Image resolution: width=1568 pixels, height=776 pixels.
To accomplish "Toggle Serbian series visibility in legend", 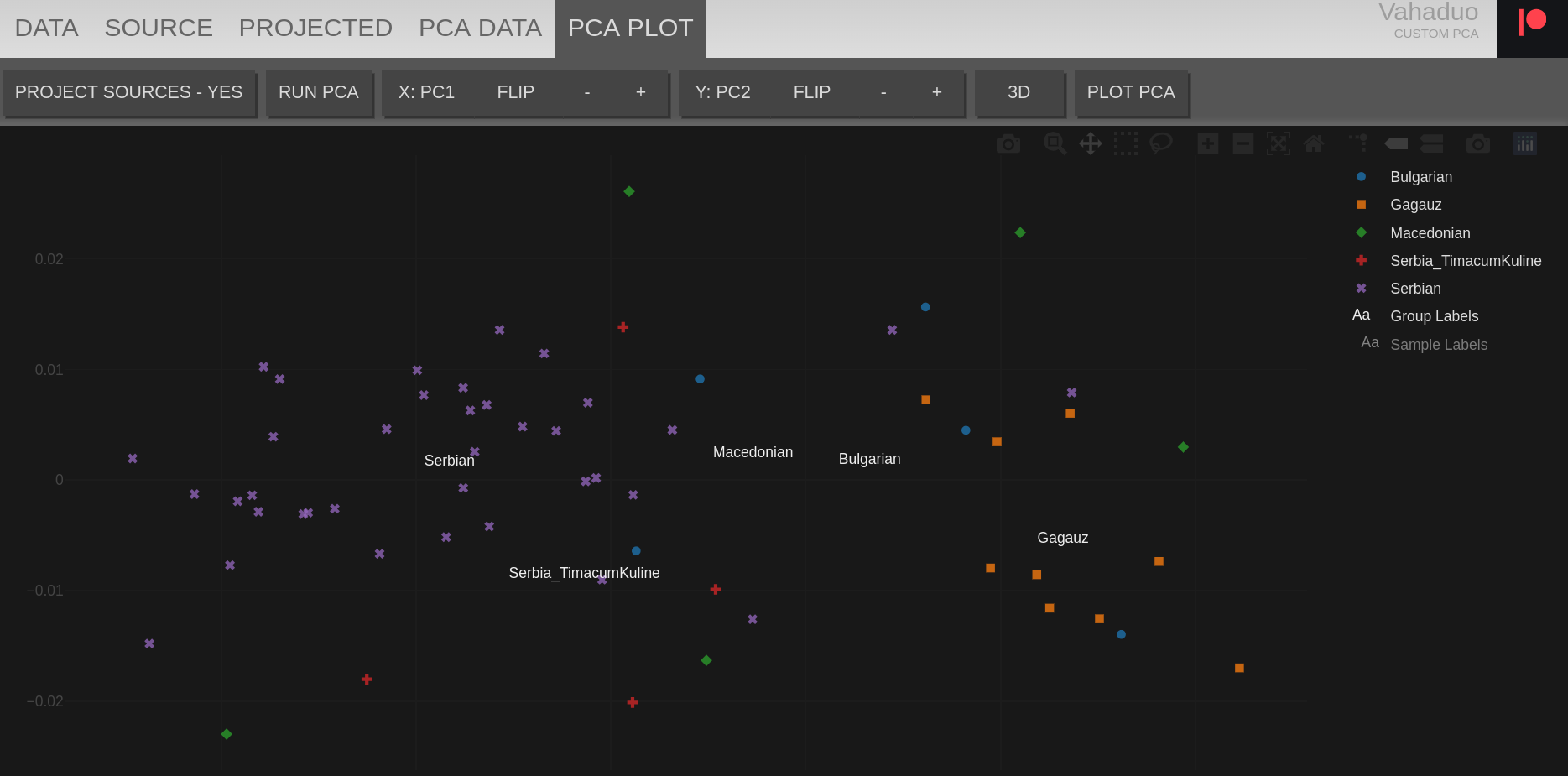I will pos(1415,289).
